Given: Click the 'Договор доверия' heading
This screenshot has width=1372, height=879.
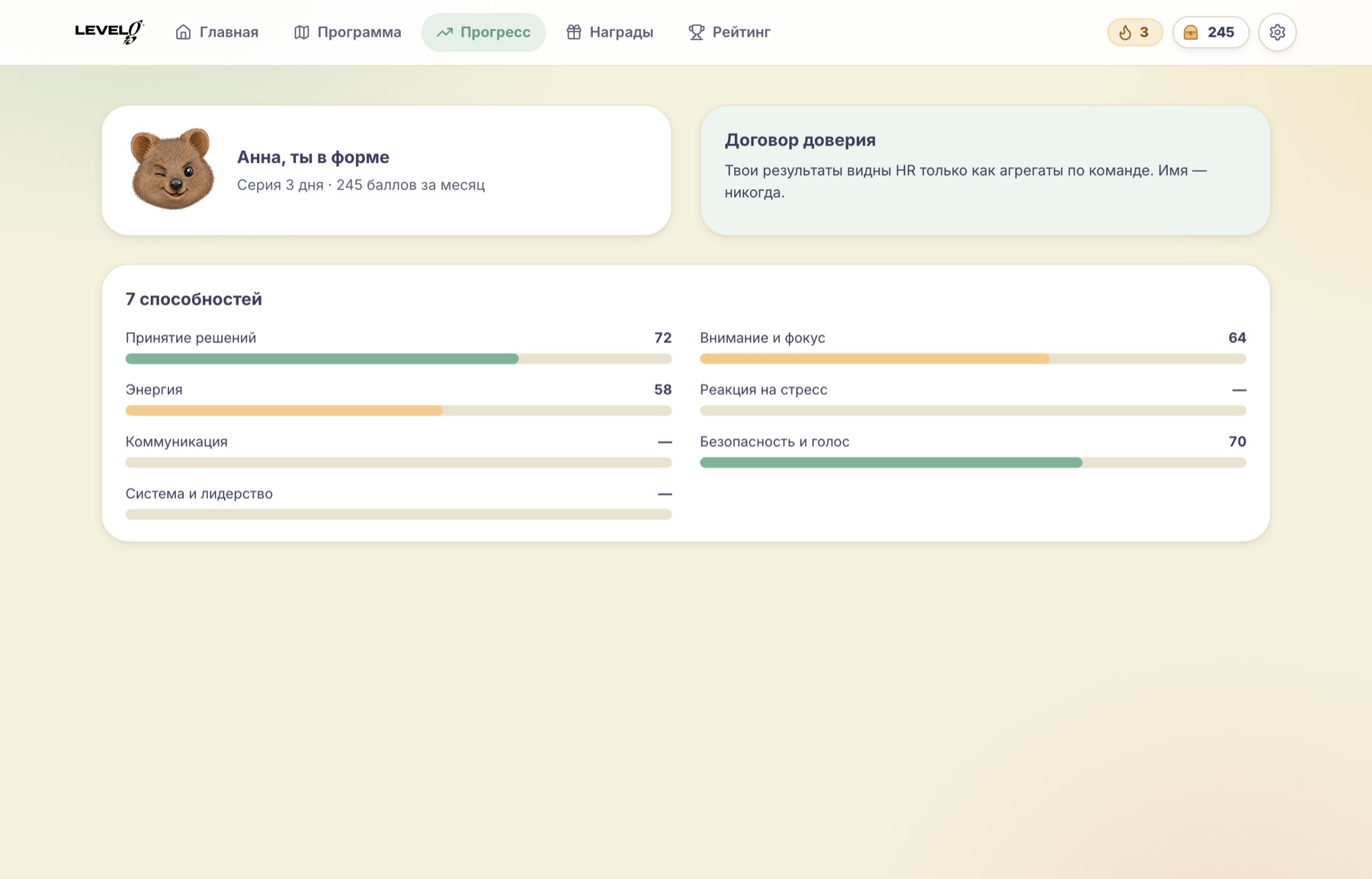Looking at the screenshot, I should 800,140.
